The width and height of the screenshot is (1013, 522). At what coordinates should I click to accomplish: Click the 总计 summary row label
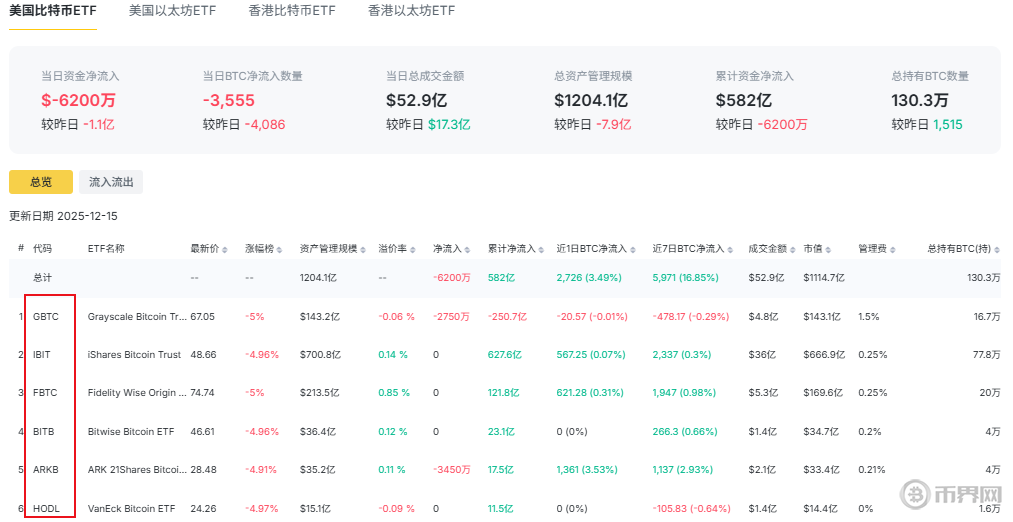point(43,278)
